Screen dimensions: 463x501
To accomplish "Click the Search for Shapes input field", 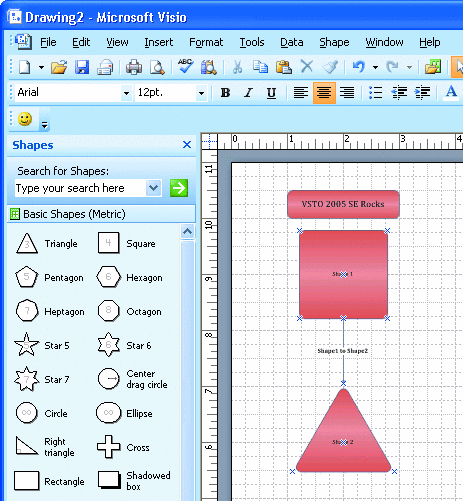I will click(x=79, y=188).
